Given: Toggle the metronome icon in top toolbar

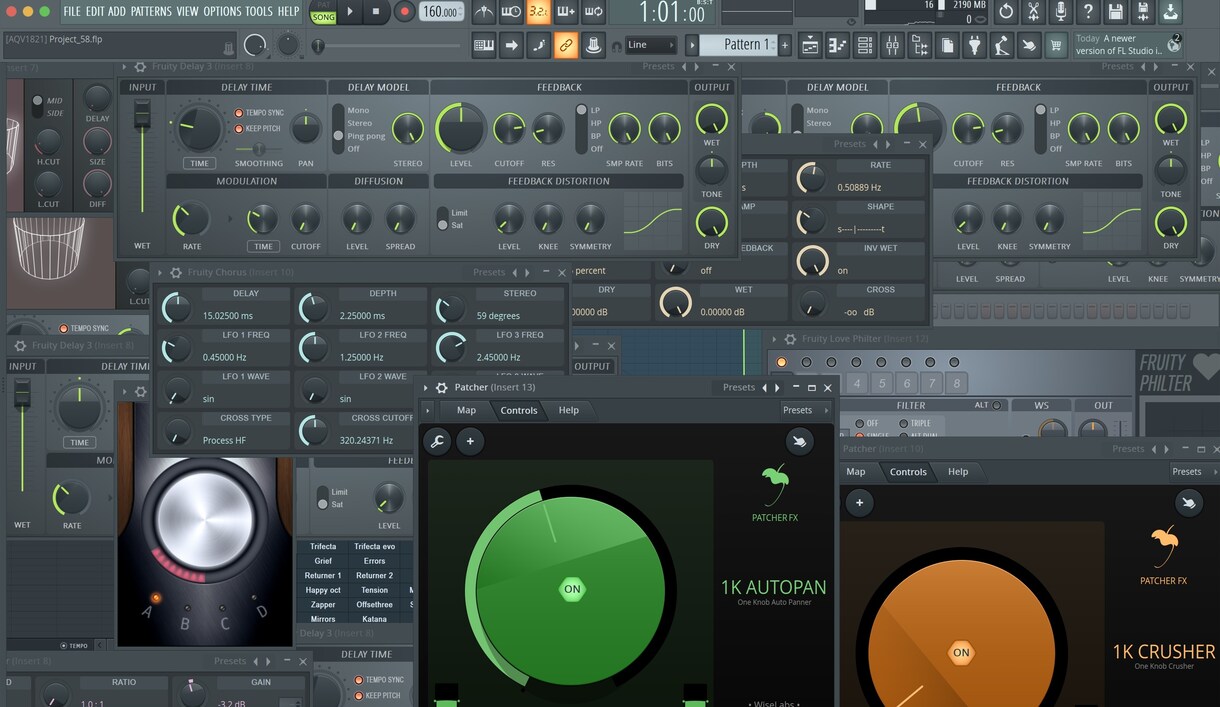Looking at the screenshot, I should 484,12.
